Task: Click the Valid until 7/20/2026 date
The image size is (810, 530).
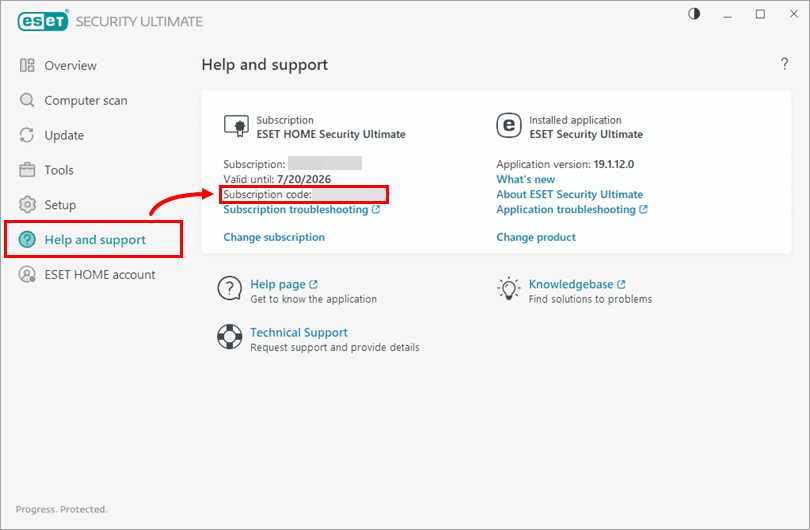Action: [304, 179]
